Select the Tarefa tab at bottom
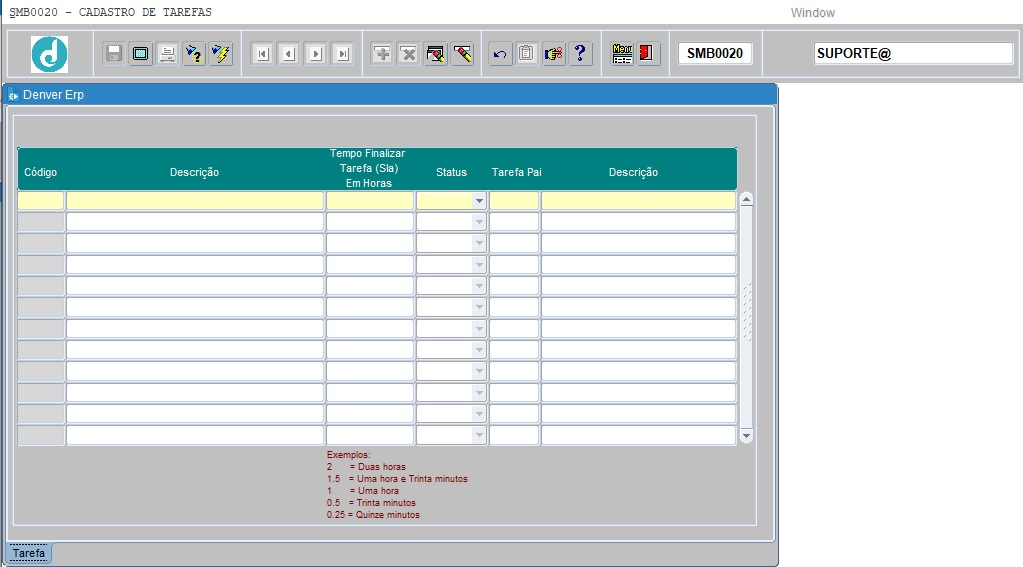 coord(29,553)
